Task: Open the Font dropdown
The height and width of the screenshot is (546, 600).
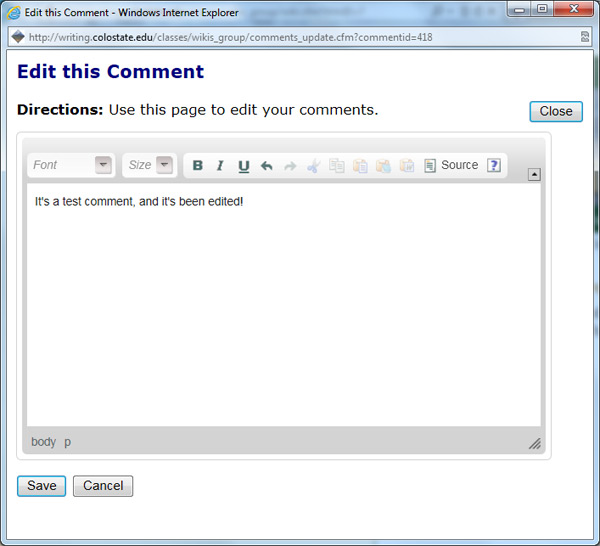Action: (x=71, y=165)
